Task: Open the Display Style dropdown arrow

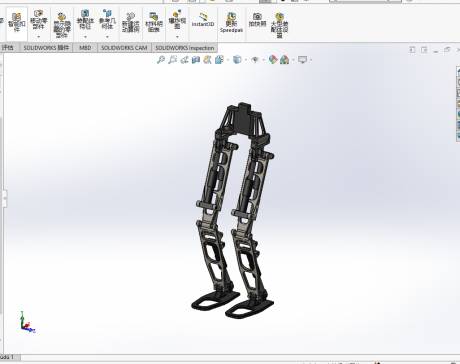Action: point(246,60)
